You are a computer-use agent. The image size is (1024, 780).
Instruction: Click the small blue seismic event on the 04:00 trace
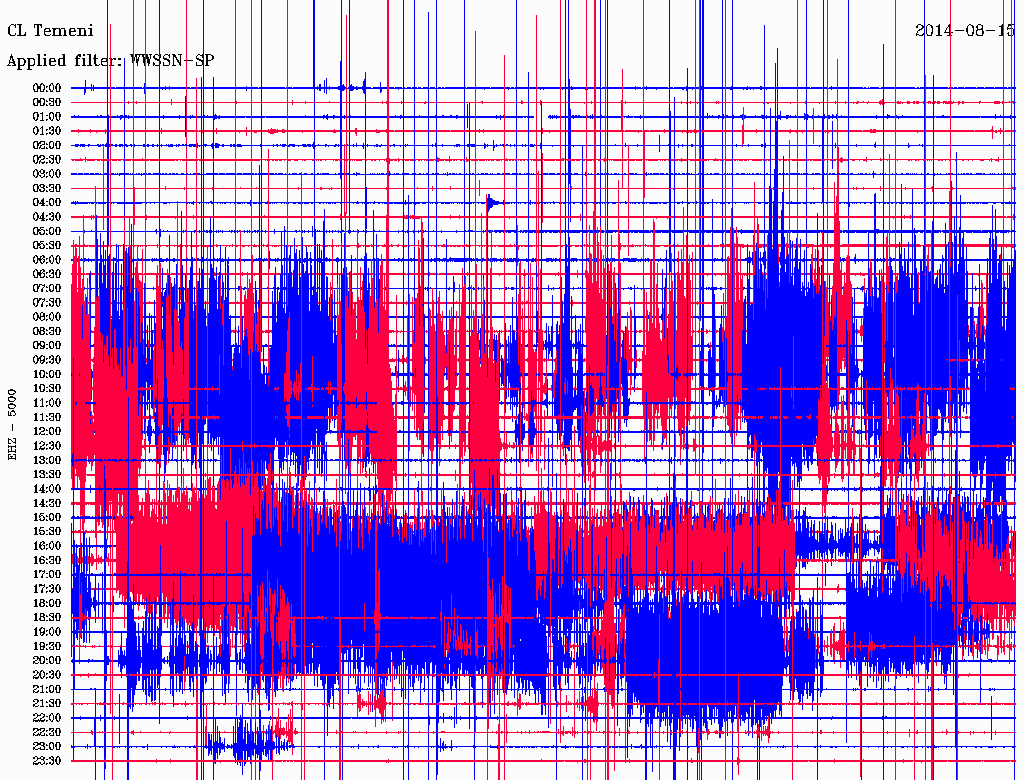[x=493, y=203]
